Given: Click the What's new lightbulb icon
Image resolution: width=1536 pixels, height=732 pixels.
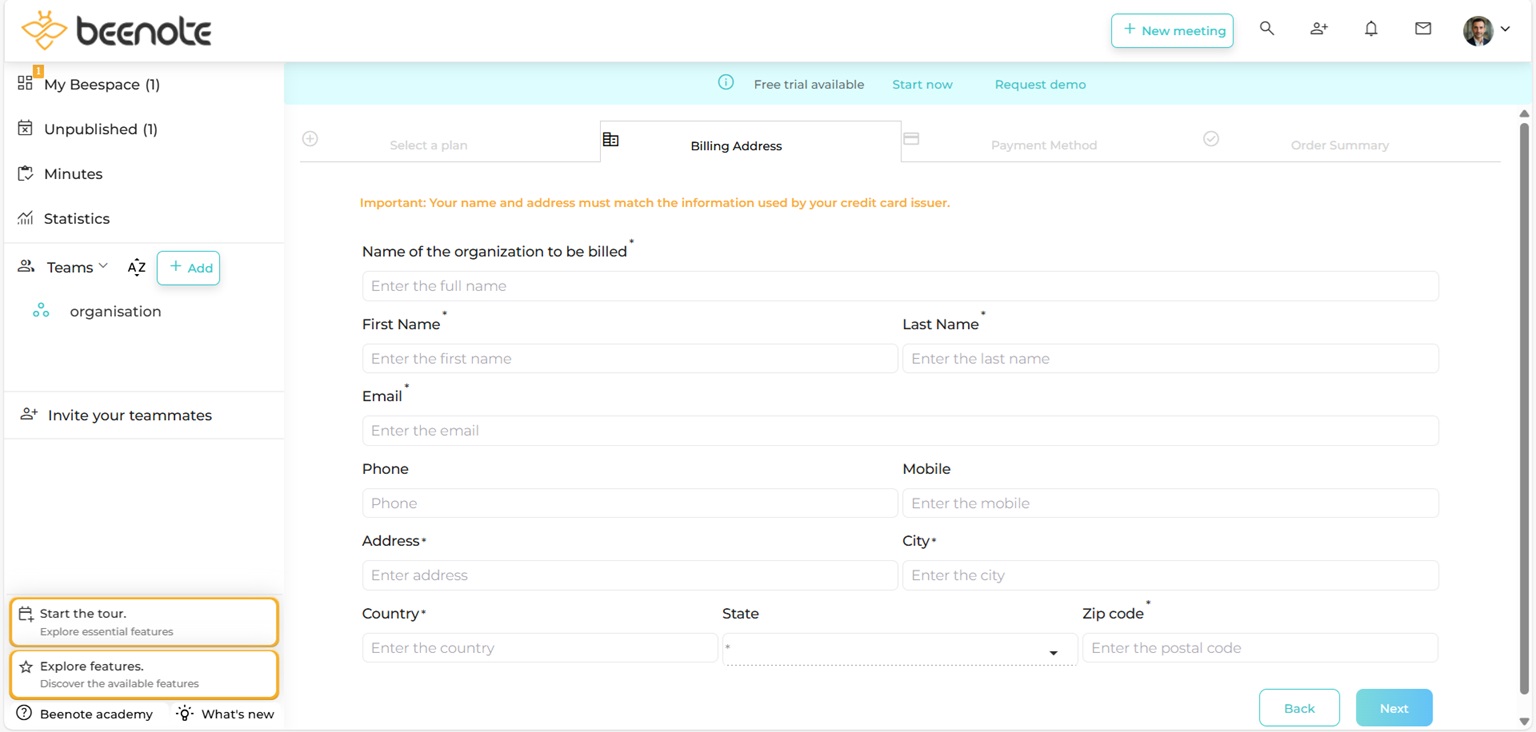Looking at the screenshot, I should click(183, 714).
